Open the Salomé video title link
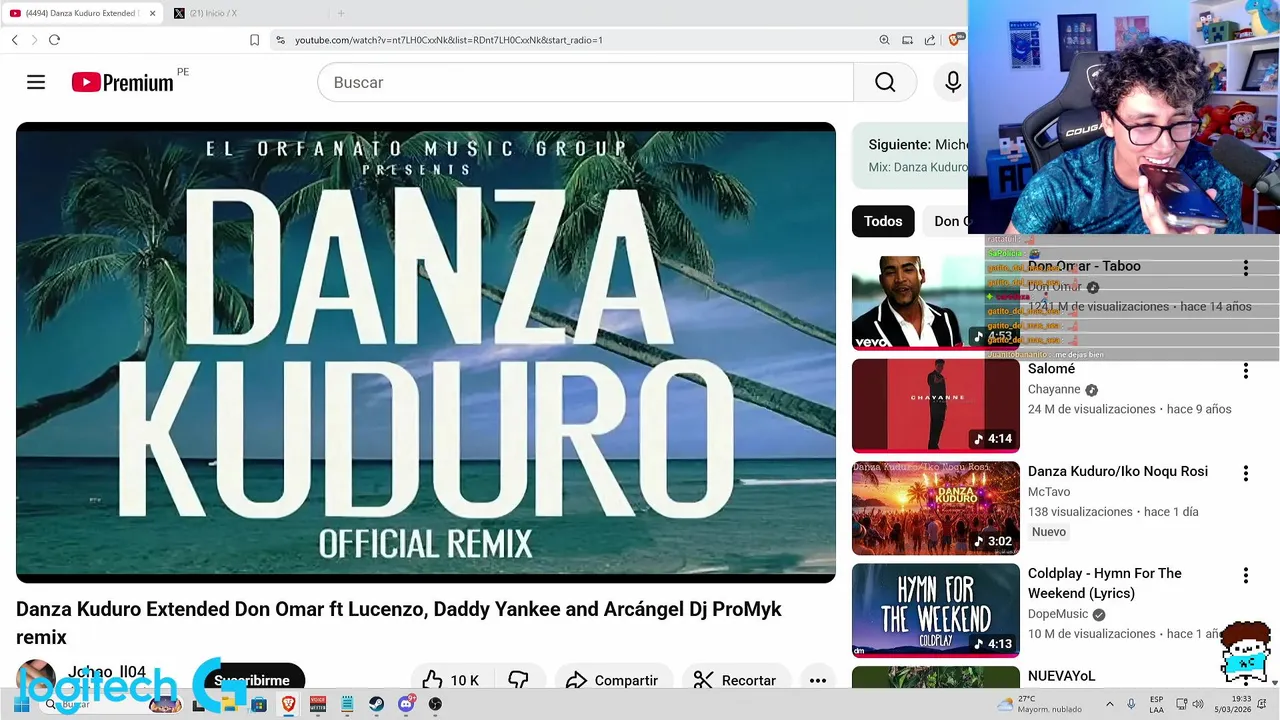1280x720 pixels. [1051, 369]
